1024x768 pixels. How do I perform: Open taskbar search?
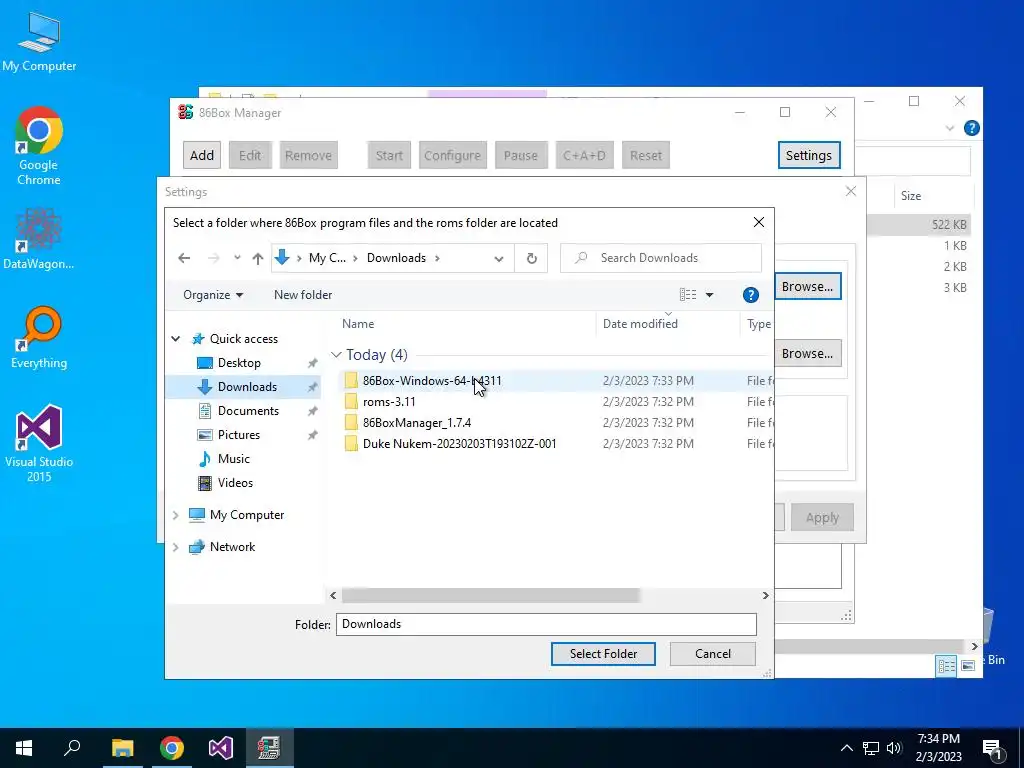pyautogui.click(x=72, y=748)
